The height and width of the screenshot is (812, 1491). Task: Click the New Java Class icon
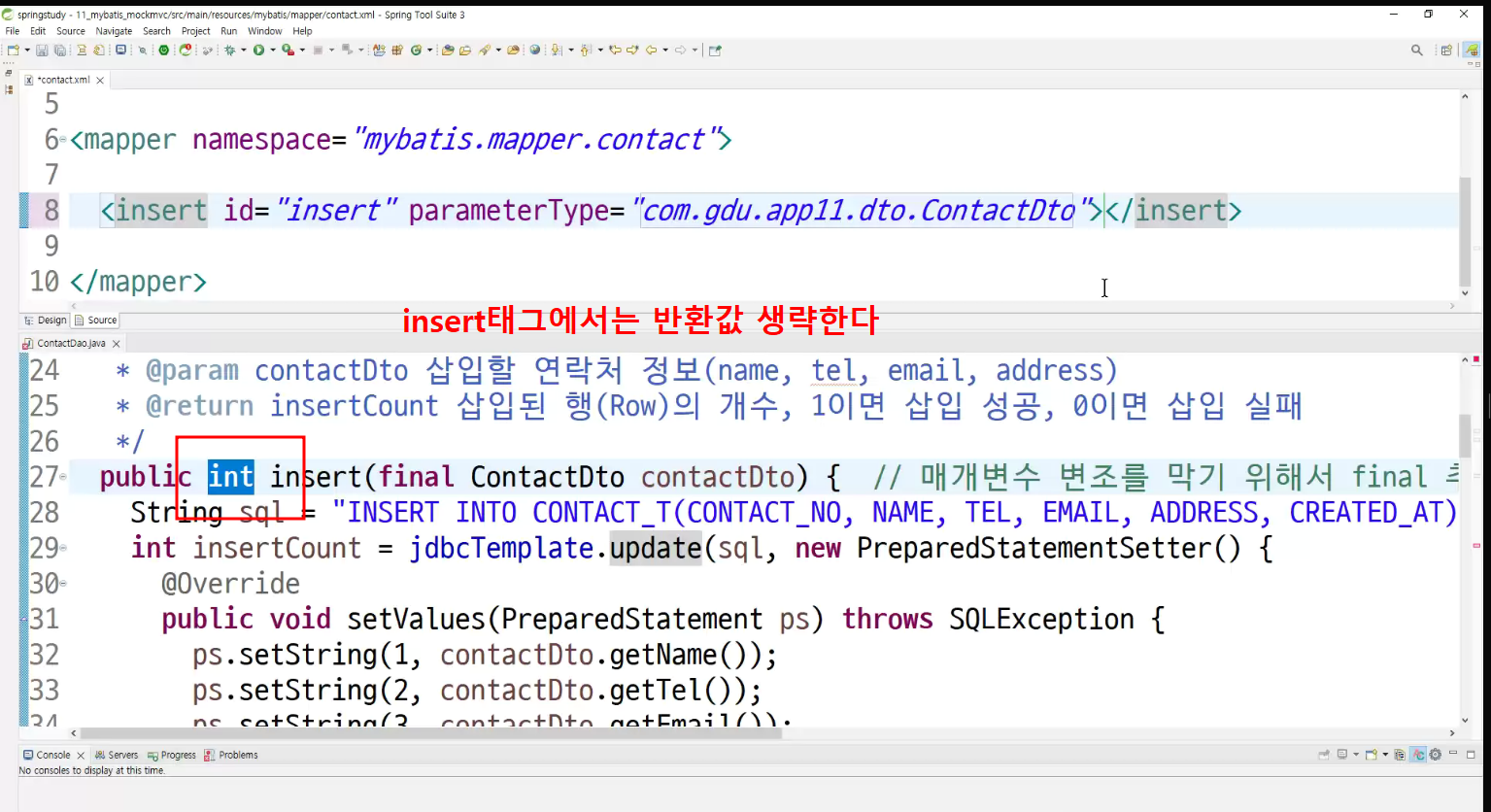[416, 51]
